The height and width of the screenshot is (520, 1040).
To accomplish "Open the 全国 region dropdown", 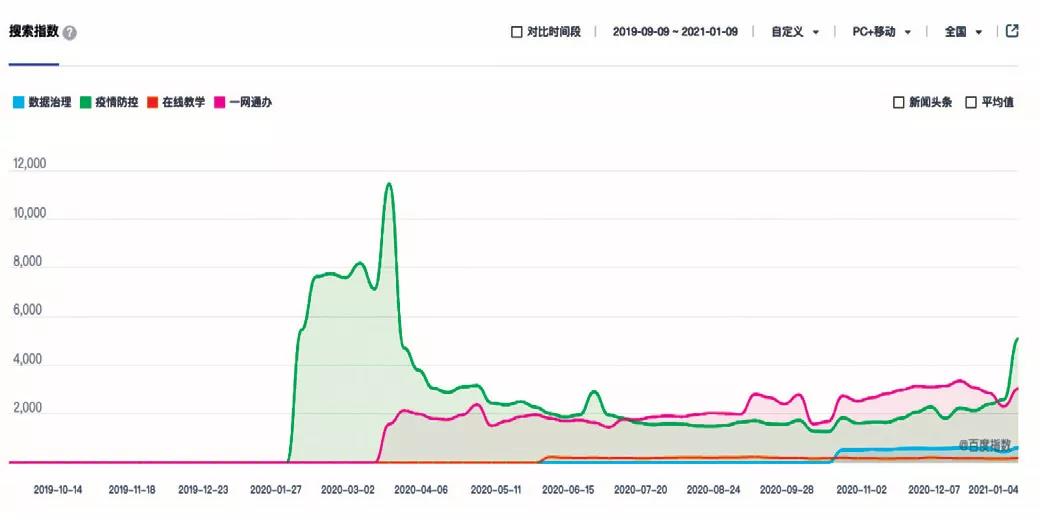I will pyautogui.click(x=963, y=32).
